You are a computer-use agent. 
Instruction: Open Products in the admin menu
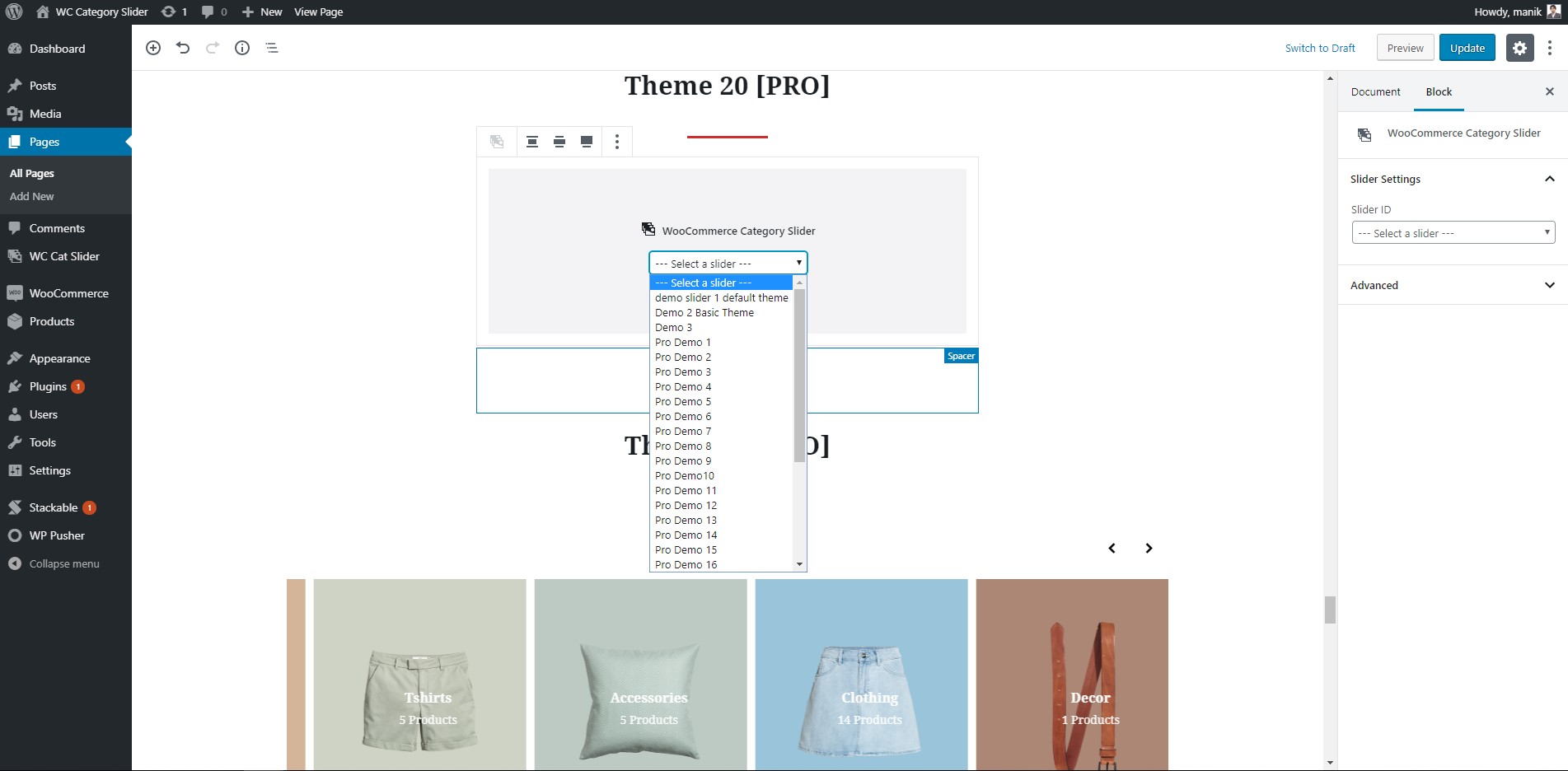66,321
